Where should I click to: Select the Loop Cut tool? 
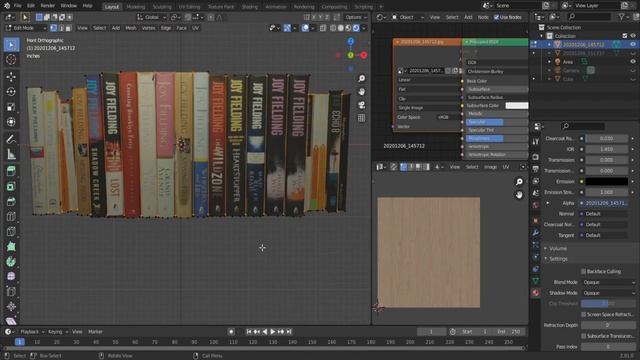click(x=11, y=217)
